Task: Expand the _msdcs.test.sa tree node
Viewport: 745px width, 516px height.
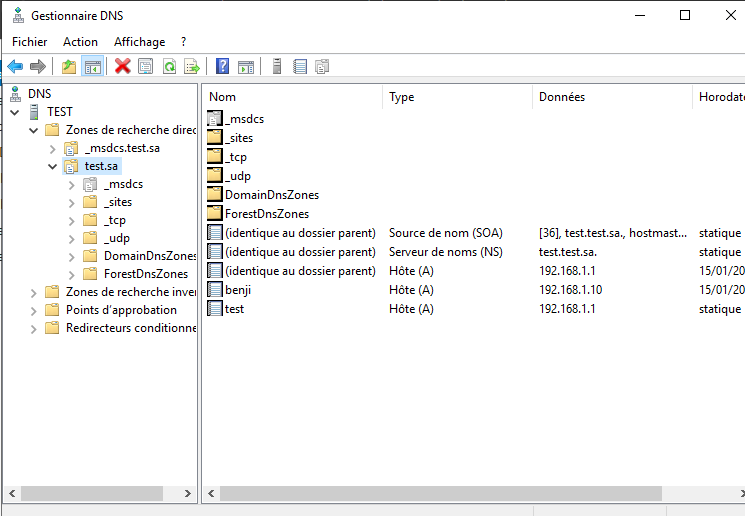Action: [x=53, y=148]
